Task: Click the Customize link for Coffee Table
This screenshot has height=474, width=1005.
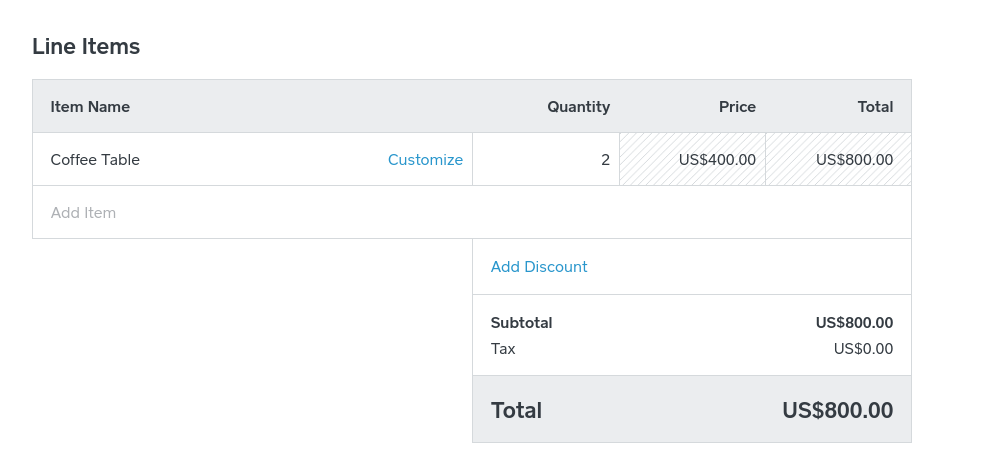Action: [425, 160]
